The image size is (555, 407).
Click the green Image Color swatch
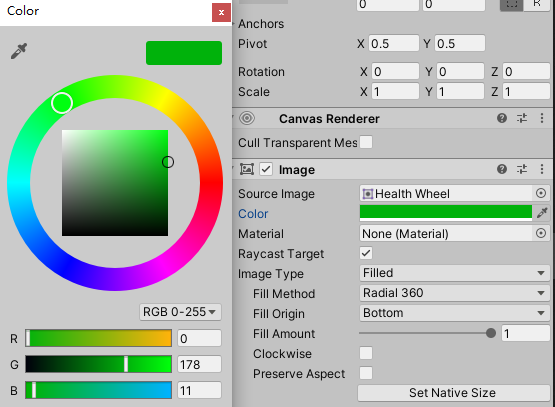click(x=446, y=213)
